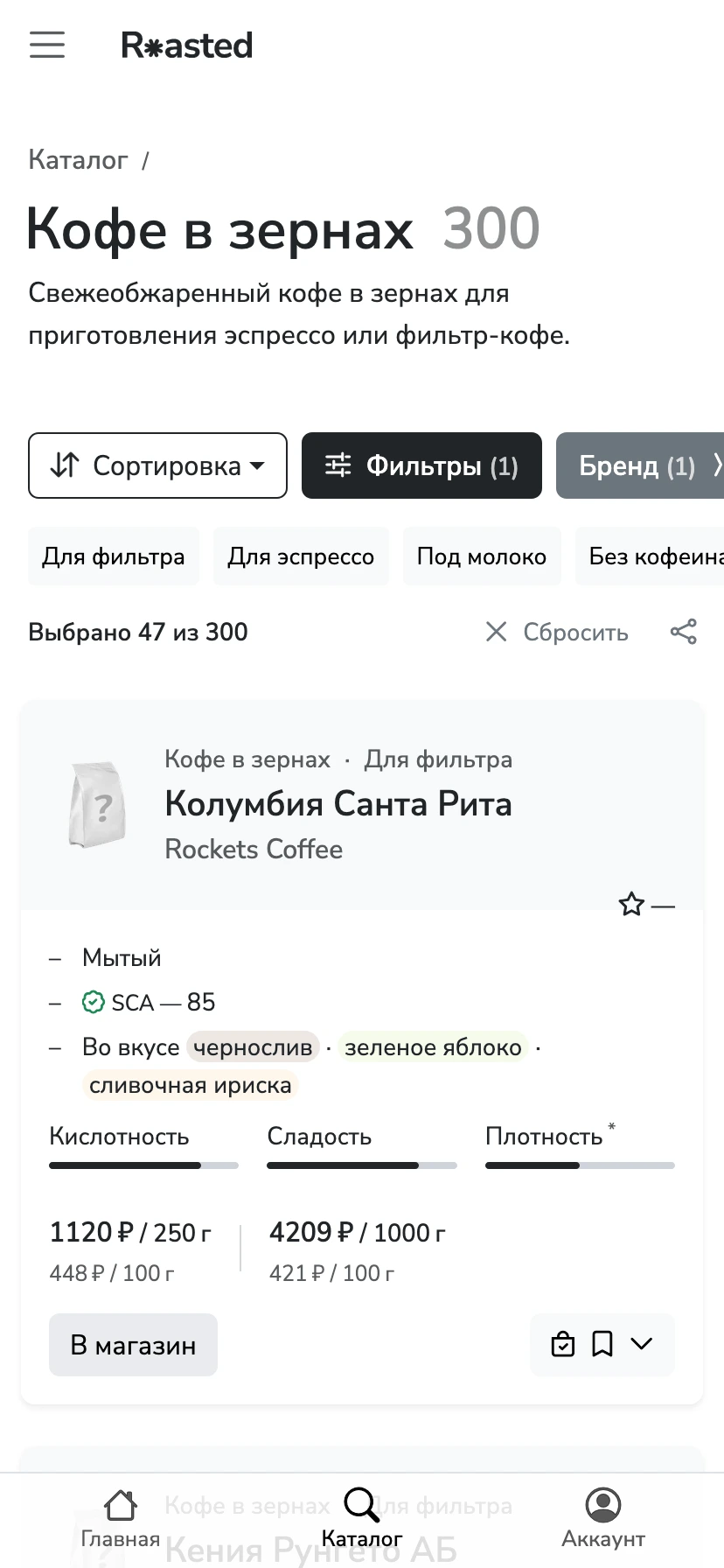This screenshot has height=1568, width=724.
Task: Open Колумбия Санта Рита product title
Action: click(338, 803)
